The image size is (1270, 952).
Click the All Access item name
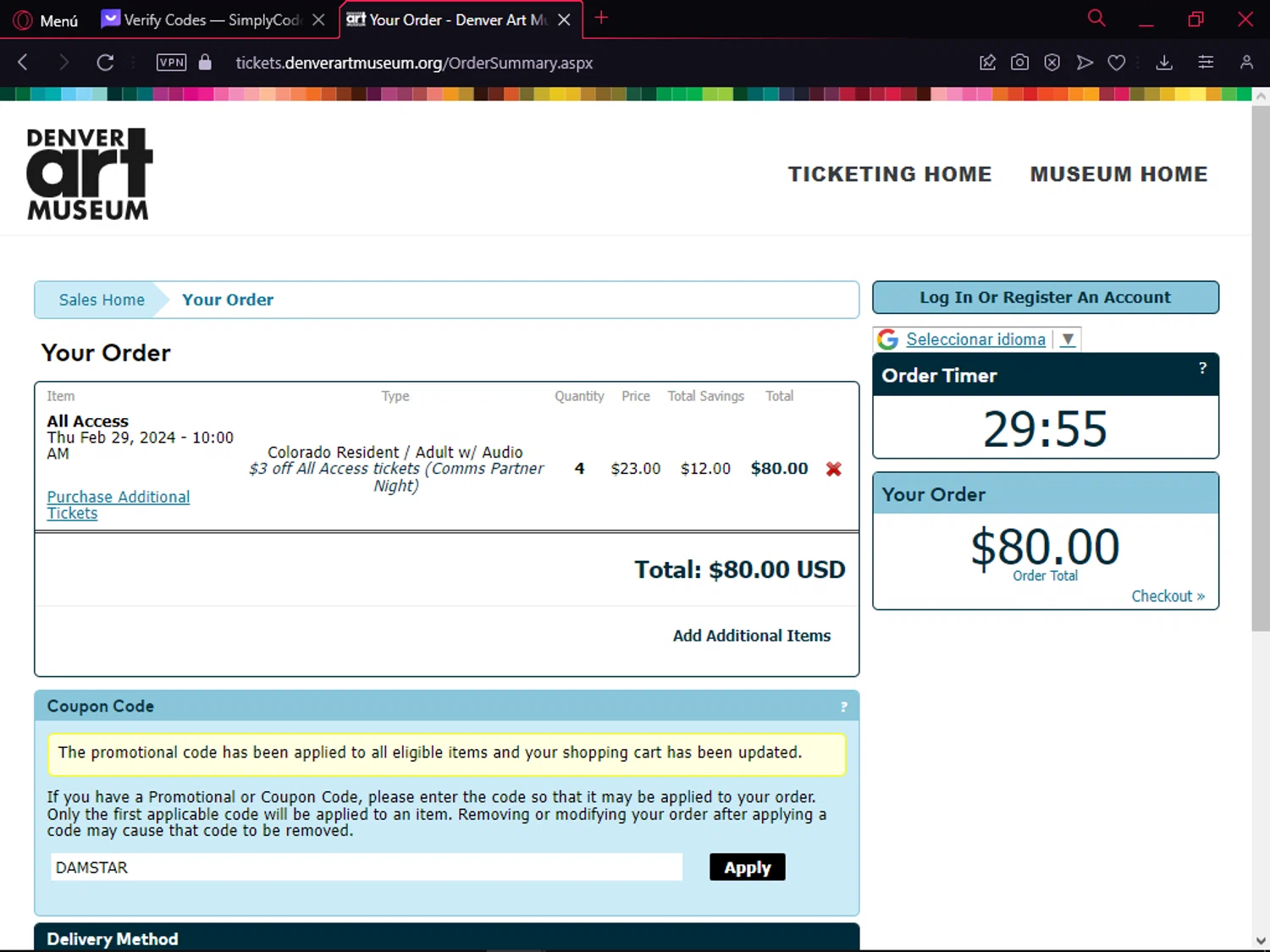point(88,421)
